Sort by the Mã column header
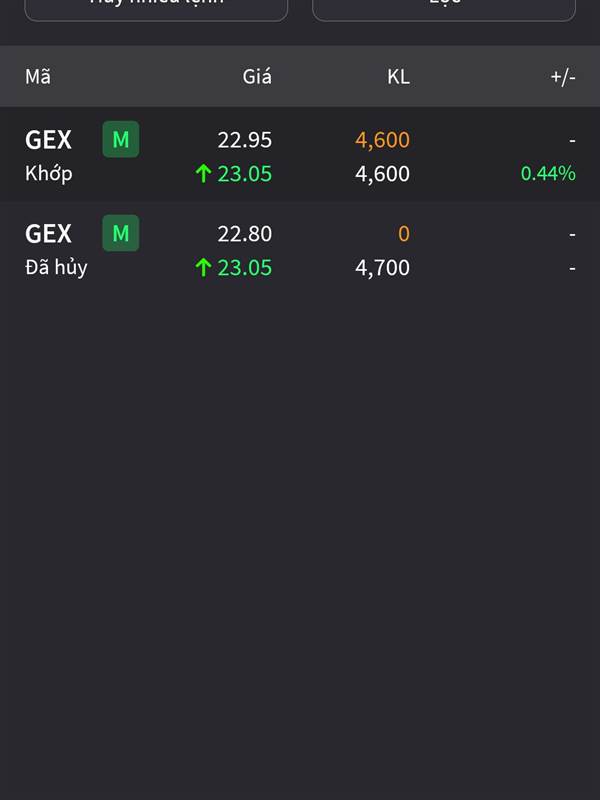The height and width of the screenshot is (800, 600). point(38,77)
